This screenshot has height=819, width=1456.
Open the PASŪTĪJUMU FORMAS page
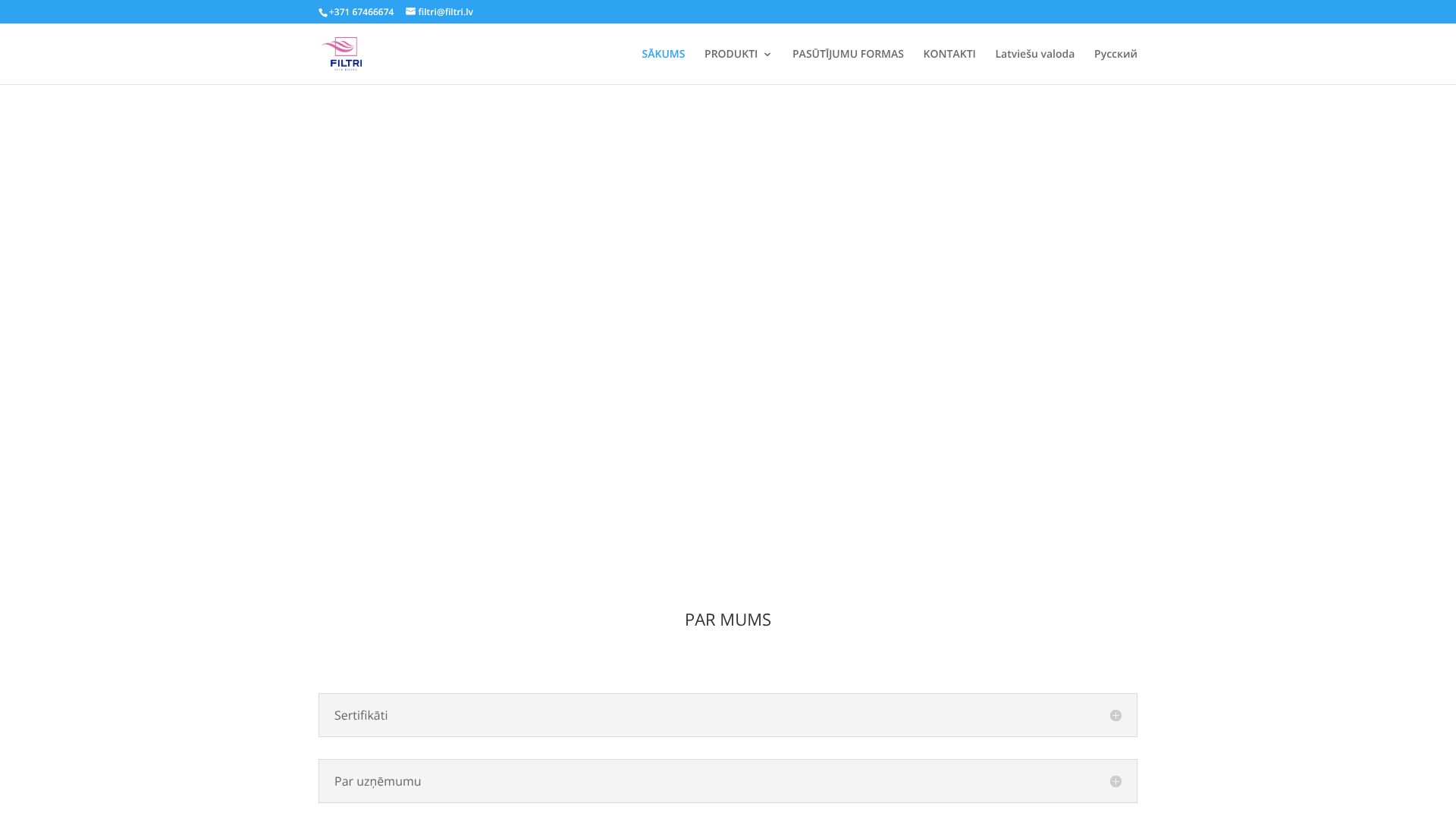847,54
